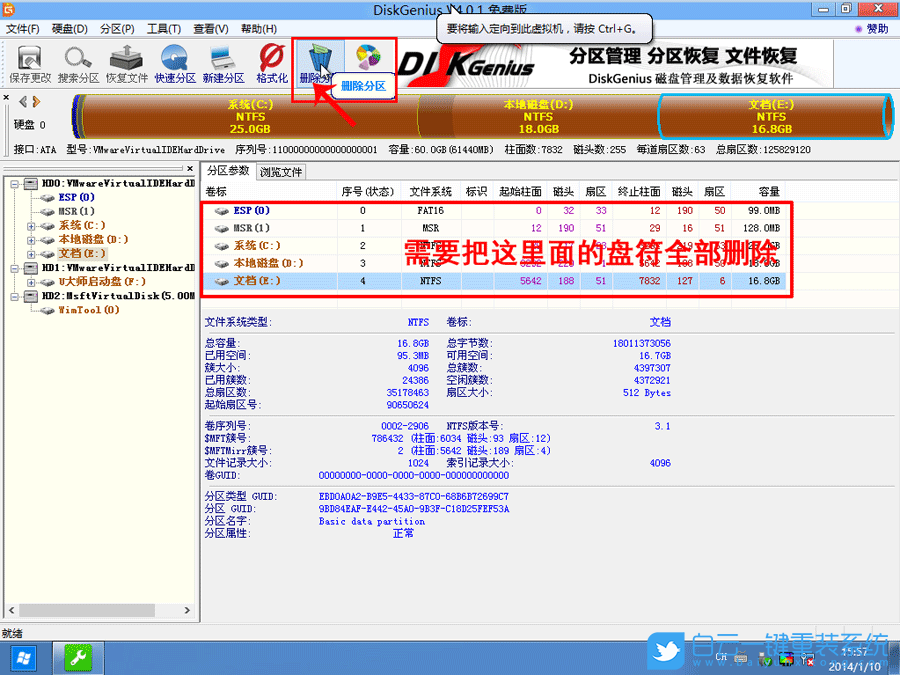Open the 搜索分区 (Search Partition) tool
Image resolution: width=900 pixels, height=675 pixels.
click(78, 62)
